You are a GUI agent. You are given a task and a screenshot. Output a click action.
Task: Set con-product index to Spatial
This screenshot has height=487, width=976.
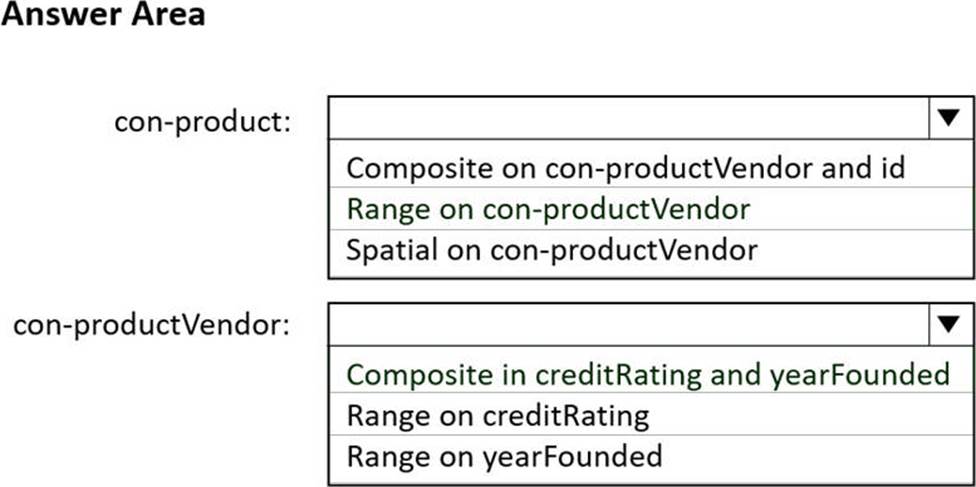[x=551, y=249]
